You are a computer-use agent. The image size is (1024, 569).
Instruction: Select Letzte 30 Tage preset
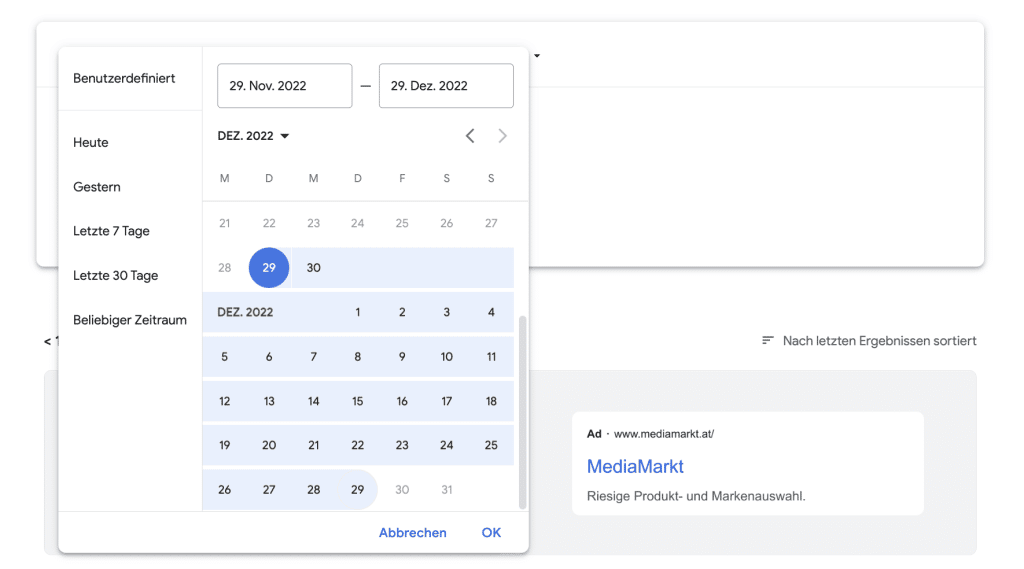coord(115,276)
